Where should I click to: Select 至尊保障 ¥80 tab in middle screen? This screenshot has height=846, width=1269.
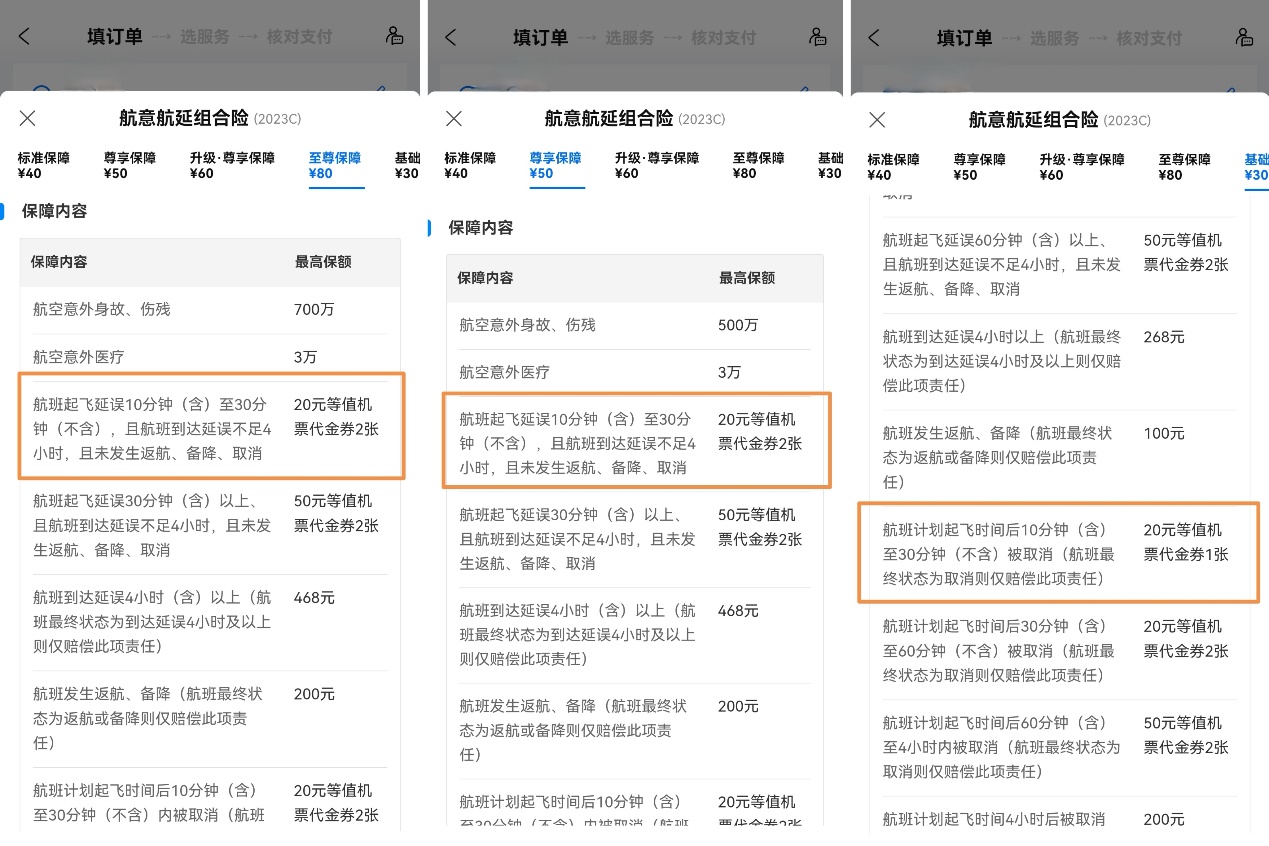click(758, 166)
